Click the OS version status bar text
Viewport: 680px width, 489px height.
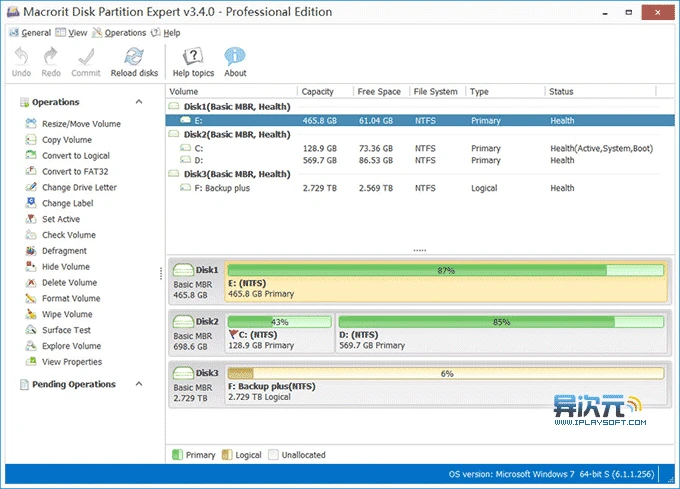551,474
